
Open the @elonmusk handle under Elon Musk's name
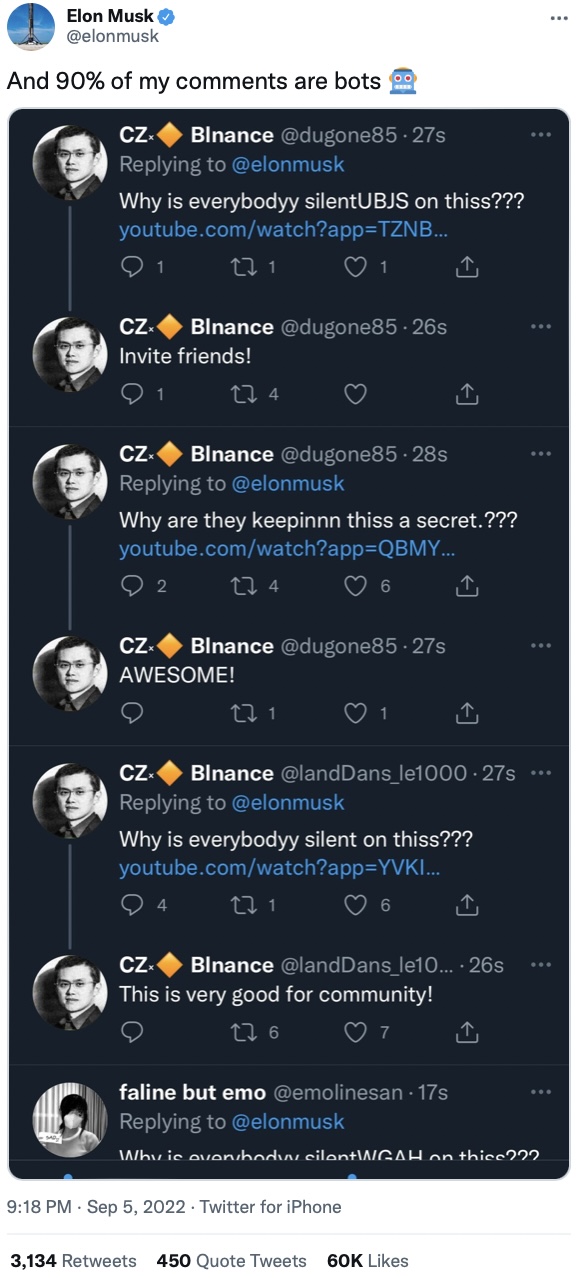tap(112, 36)
